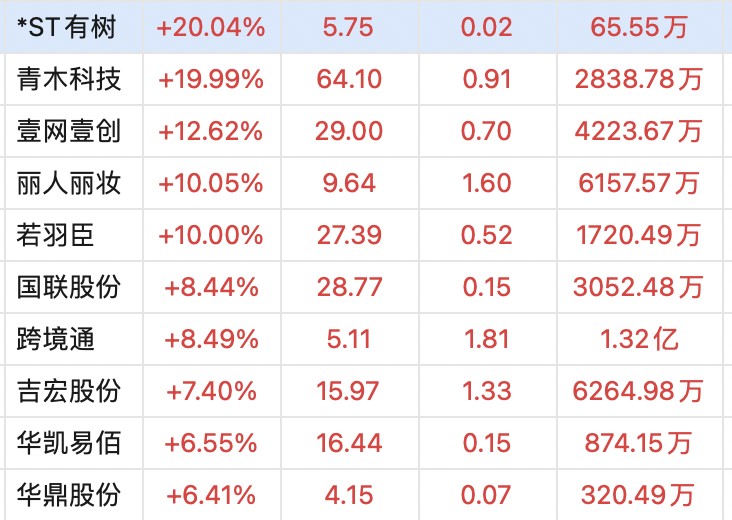Image resolution: width=732 pixels, height=520 pixels.
Task: Select the 6157.57万 amount cell
Action: [x=639, y=183]
